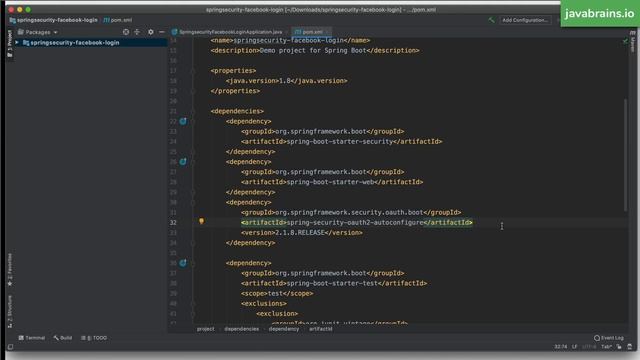Click the Build Project hammer icon

coord(491,20)
